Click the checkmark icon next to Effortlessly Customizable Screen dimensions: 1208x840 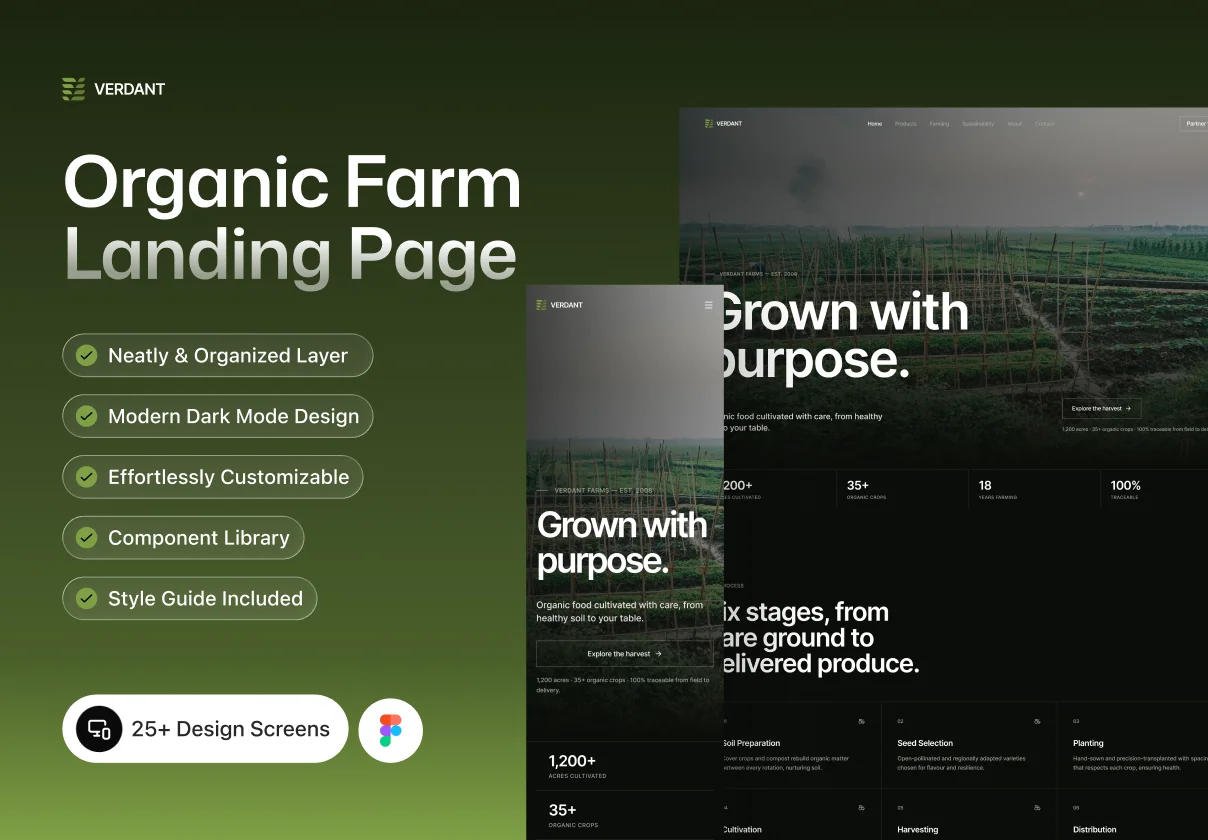[87, 477]
